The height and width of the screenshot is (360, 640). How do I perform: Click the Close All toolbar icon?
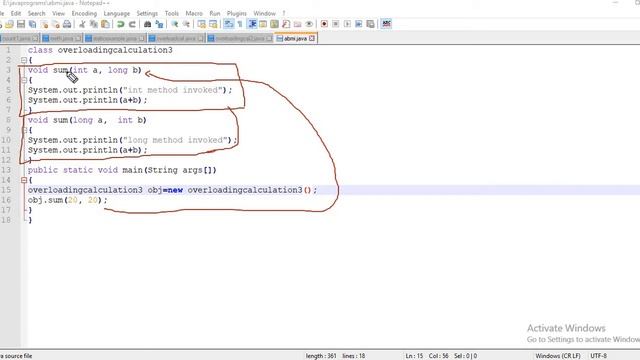coord(56,24)
